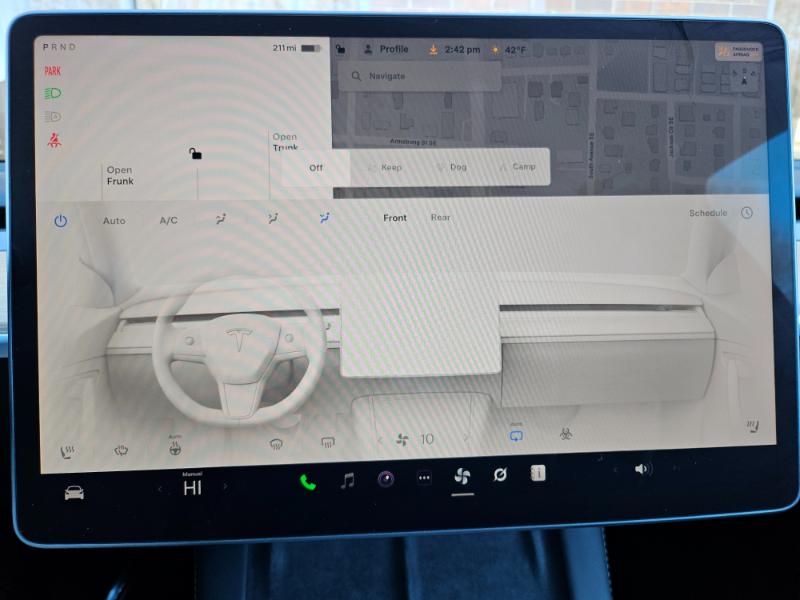The image size is (800, 600).
Task: Open the all apps three-dot menu
Action: (x=424, y=478)
